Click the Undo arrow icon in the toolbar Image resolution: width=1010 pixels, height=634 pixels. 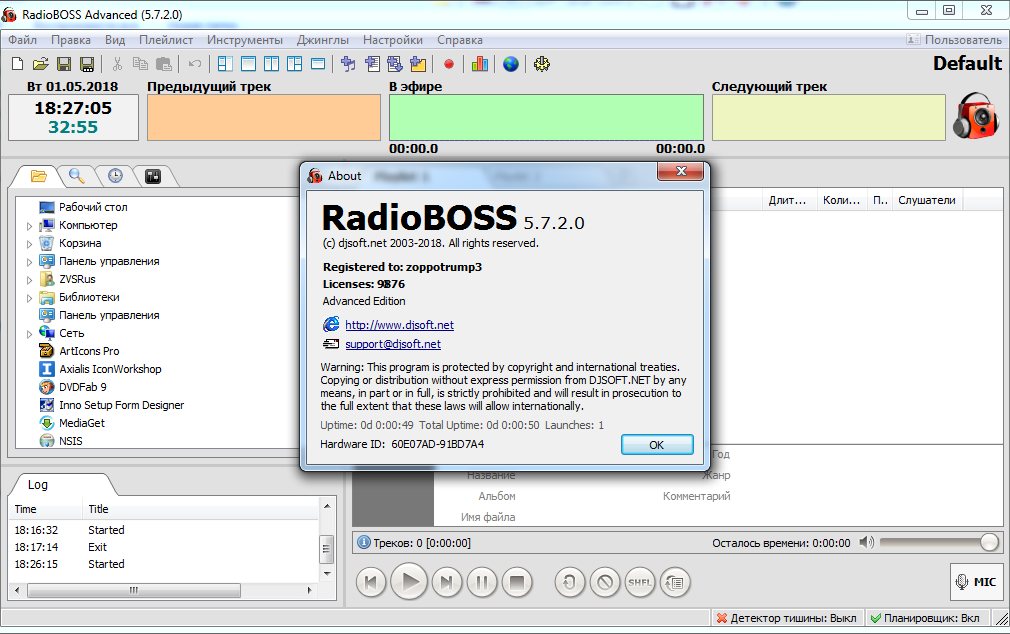click(195, 64)
